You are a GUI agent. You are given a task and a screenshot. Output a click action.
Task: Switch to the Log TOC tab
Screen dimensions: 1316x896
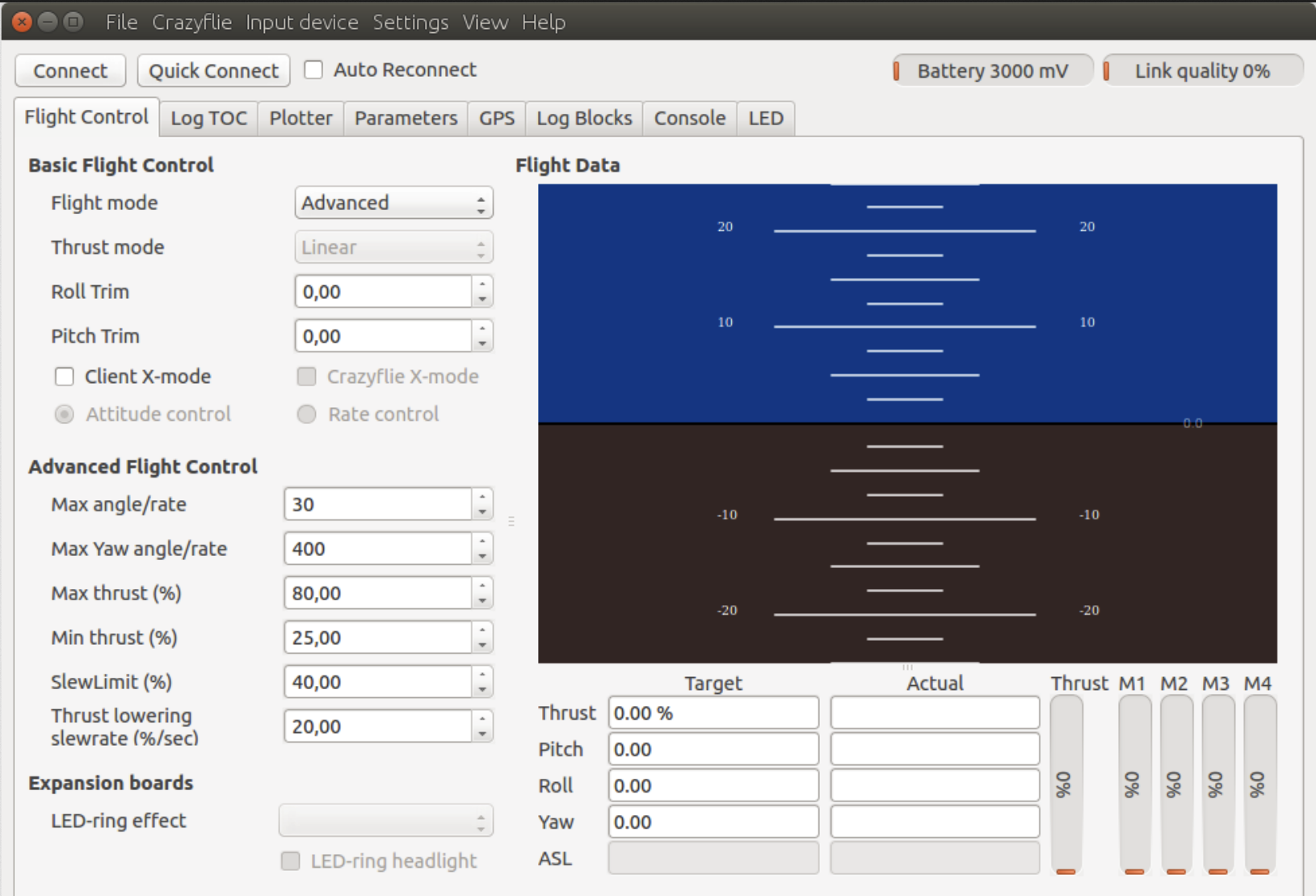click(208, 119)
